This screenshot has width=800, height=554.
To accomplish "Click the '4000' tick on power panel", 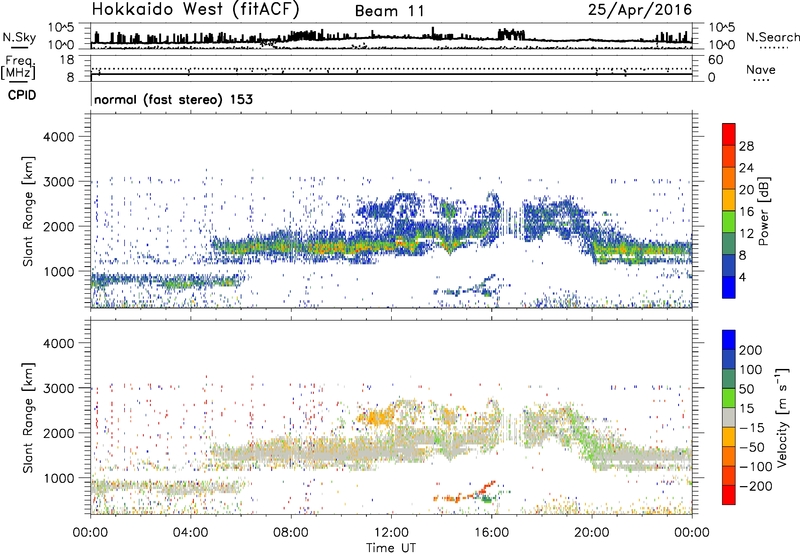I will tap(58, 137).
